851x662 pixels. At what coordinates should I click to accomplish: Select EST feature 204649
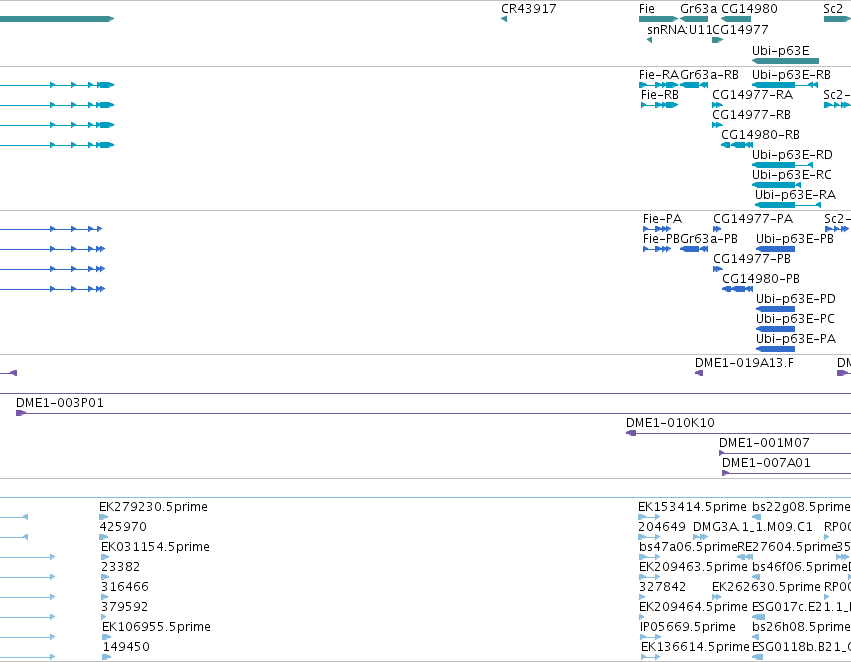[x=649, y=537]
